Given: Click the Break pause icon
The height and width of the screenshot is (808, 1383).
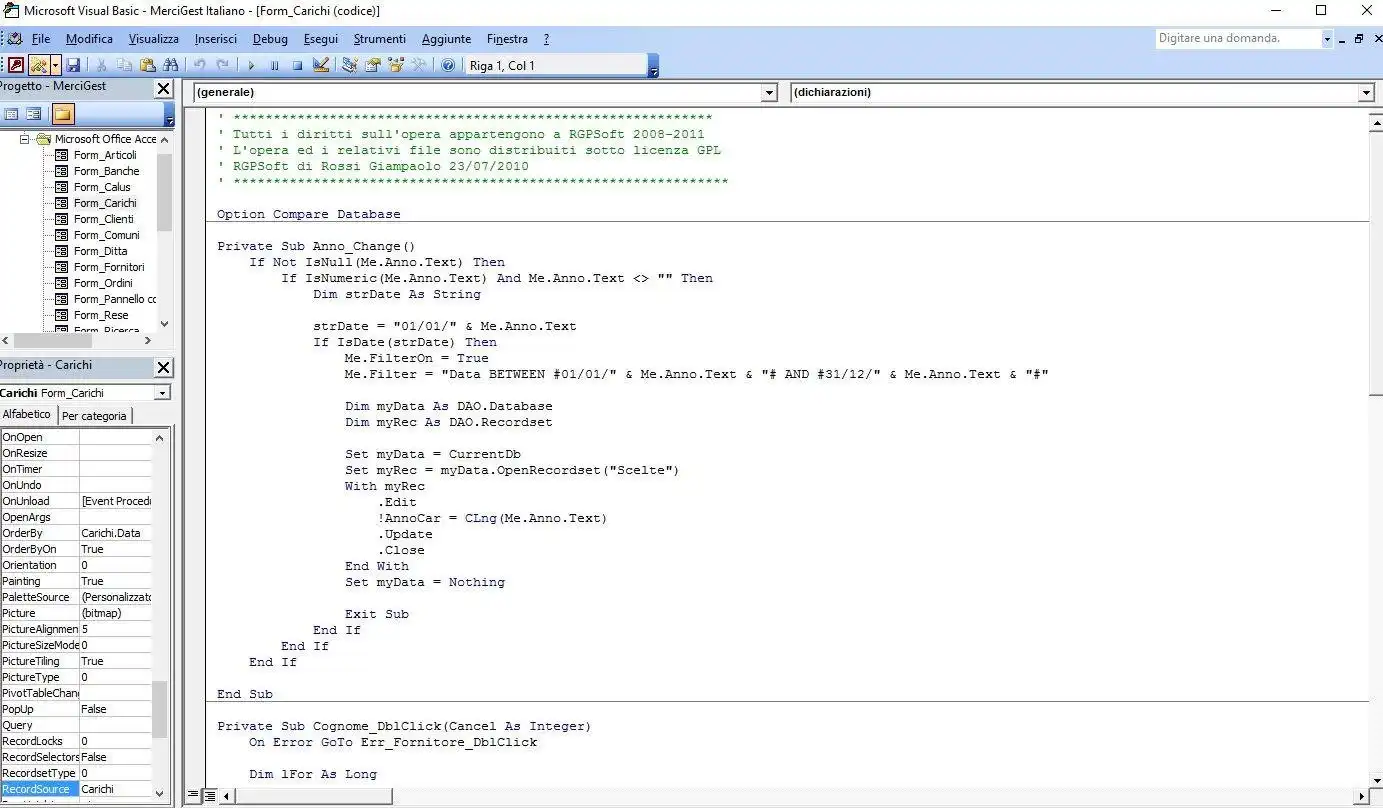Looking at the screenshot, I should (x=275, y=65).
